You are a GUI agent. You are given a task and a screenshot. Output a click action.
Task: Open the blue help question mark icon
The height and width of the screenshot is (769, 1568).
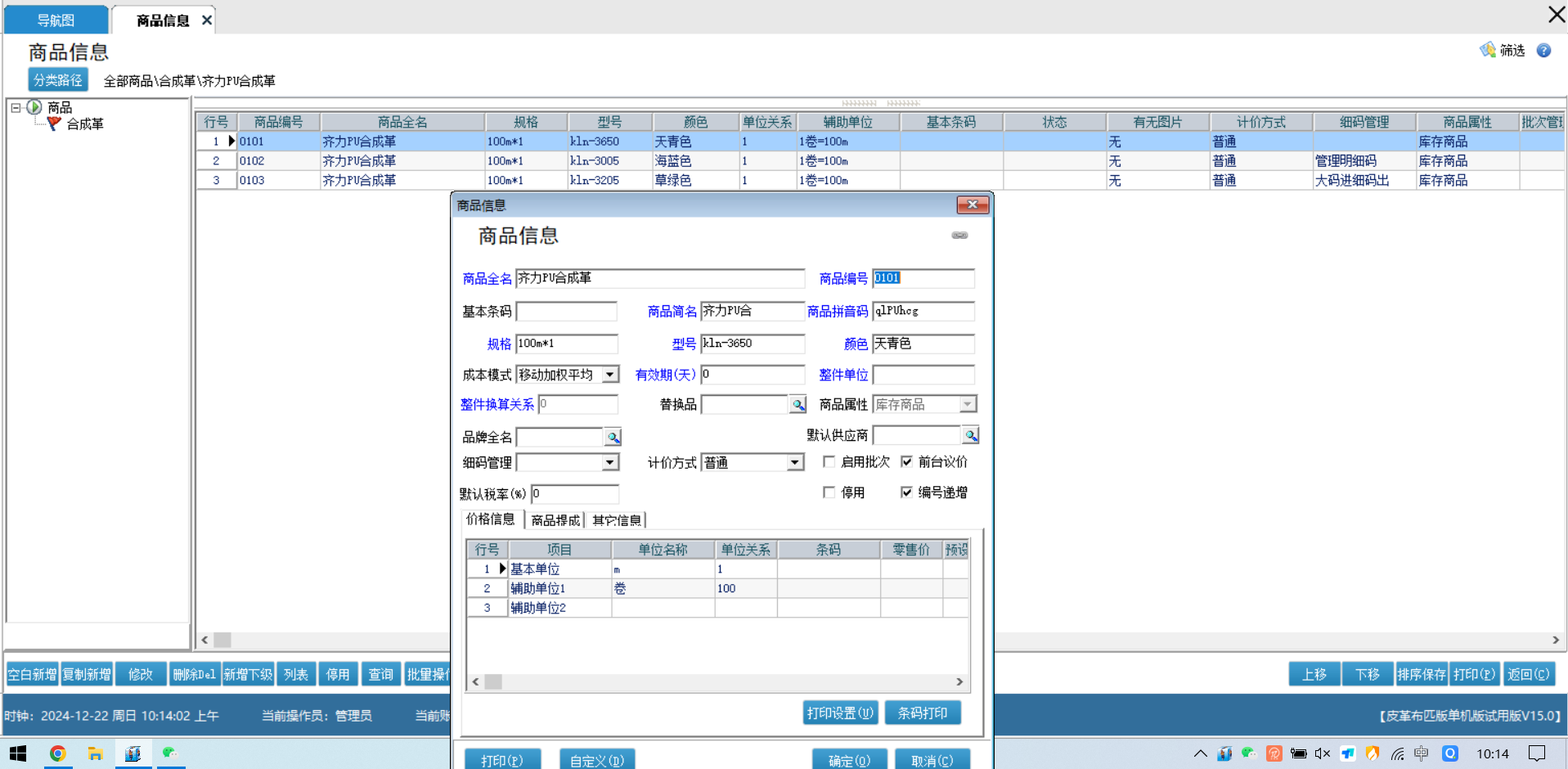tap(1543, 51)
